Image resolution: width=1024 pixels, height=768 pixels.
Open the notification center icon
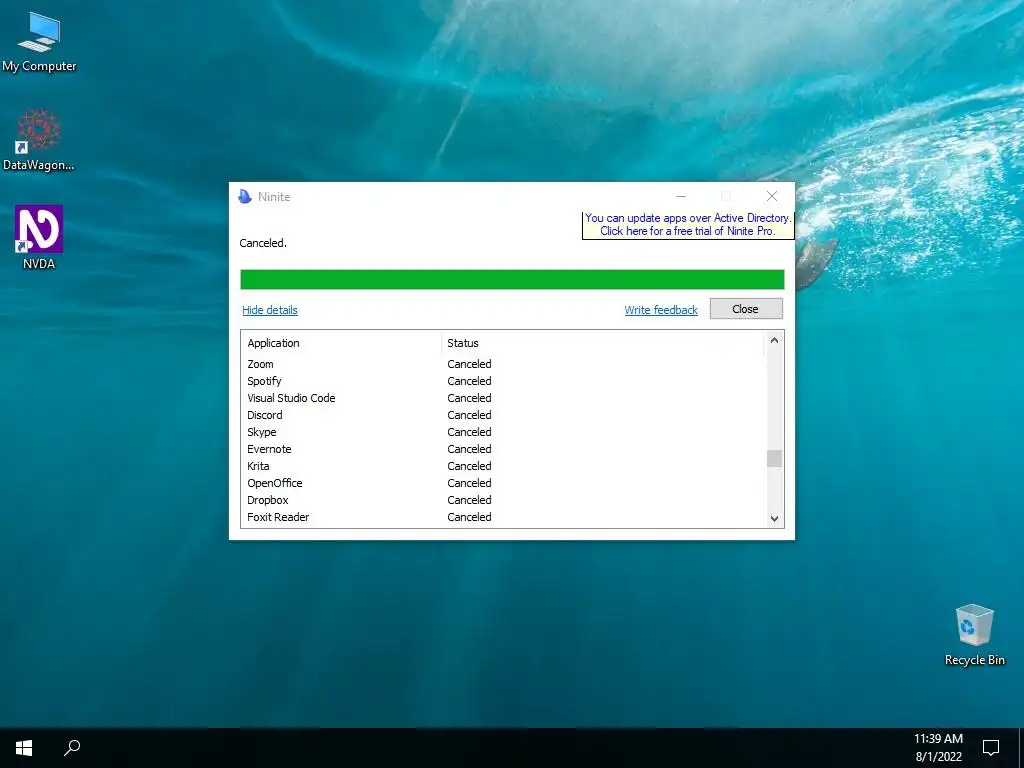[991, 748]
